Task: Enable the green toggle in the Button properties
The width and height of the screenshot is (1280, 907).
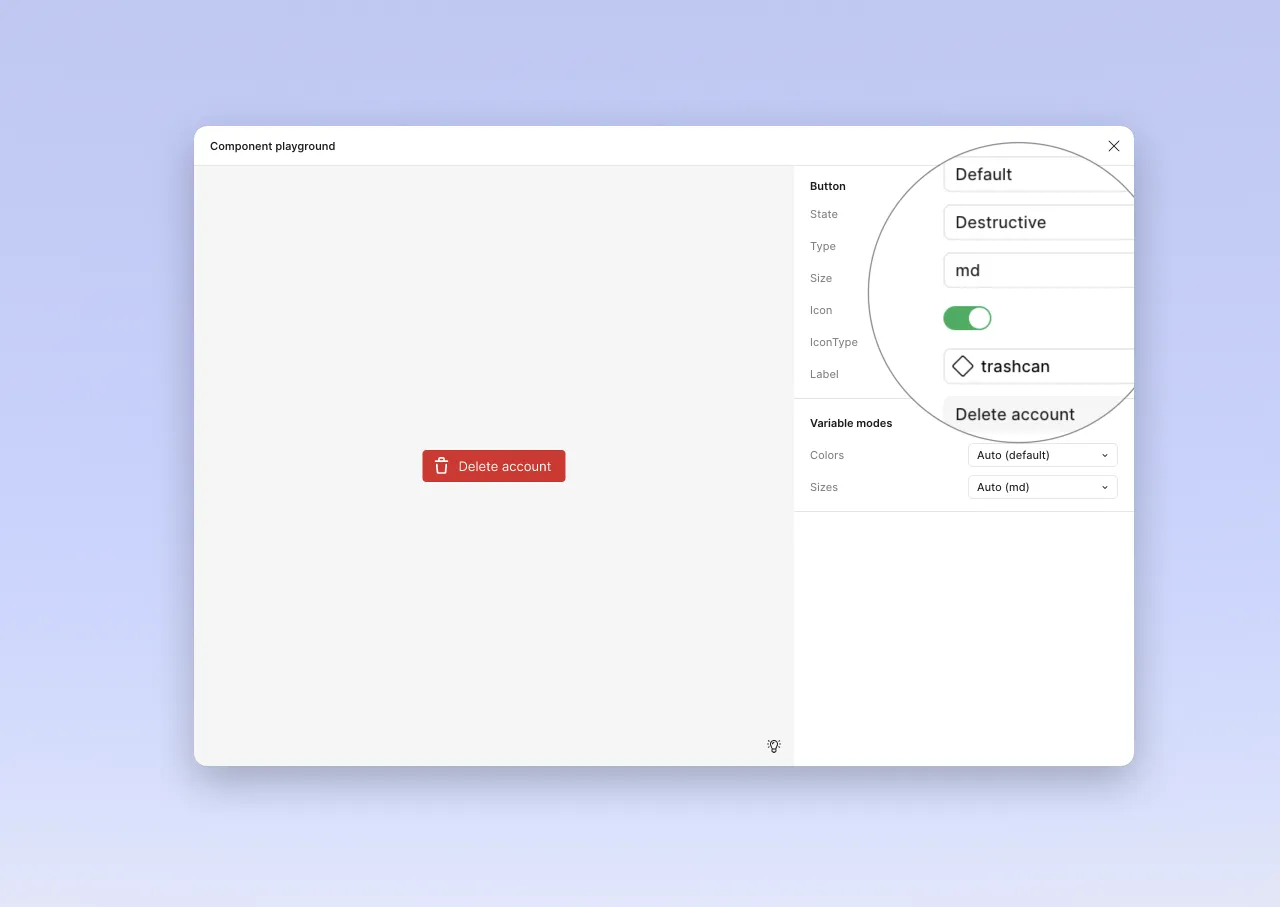Action: [967, 317]
